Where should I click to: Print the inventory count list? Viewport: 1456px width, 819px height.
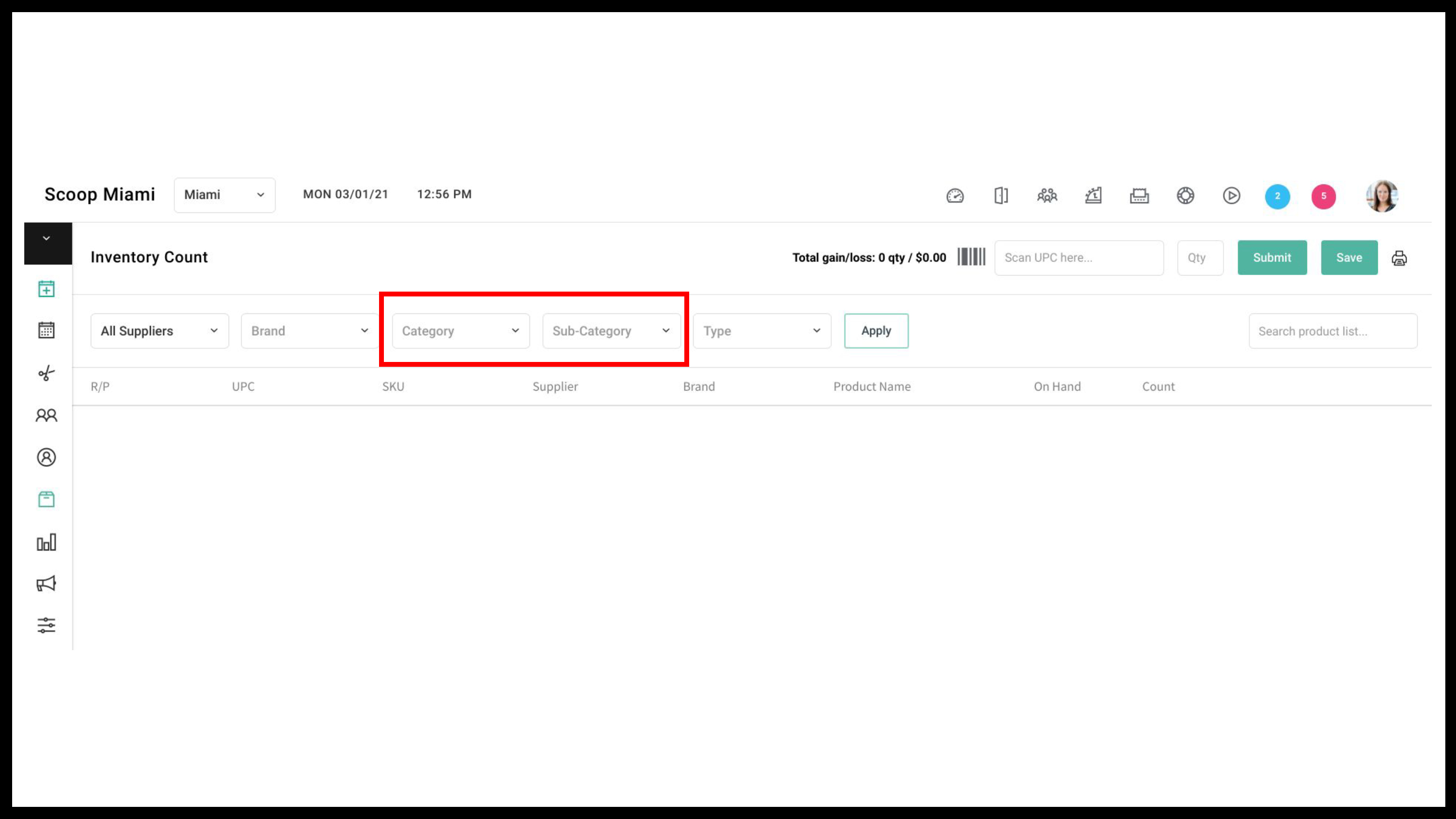1399,258
